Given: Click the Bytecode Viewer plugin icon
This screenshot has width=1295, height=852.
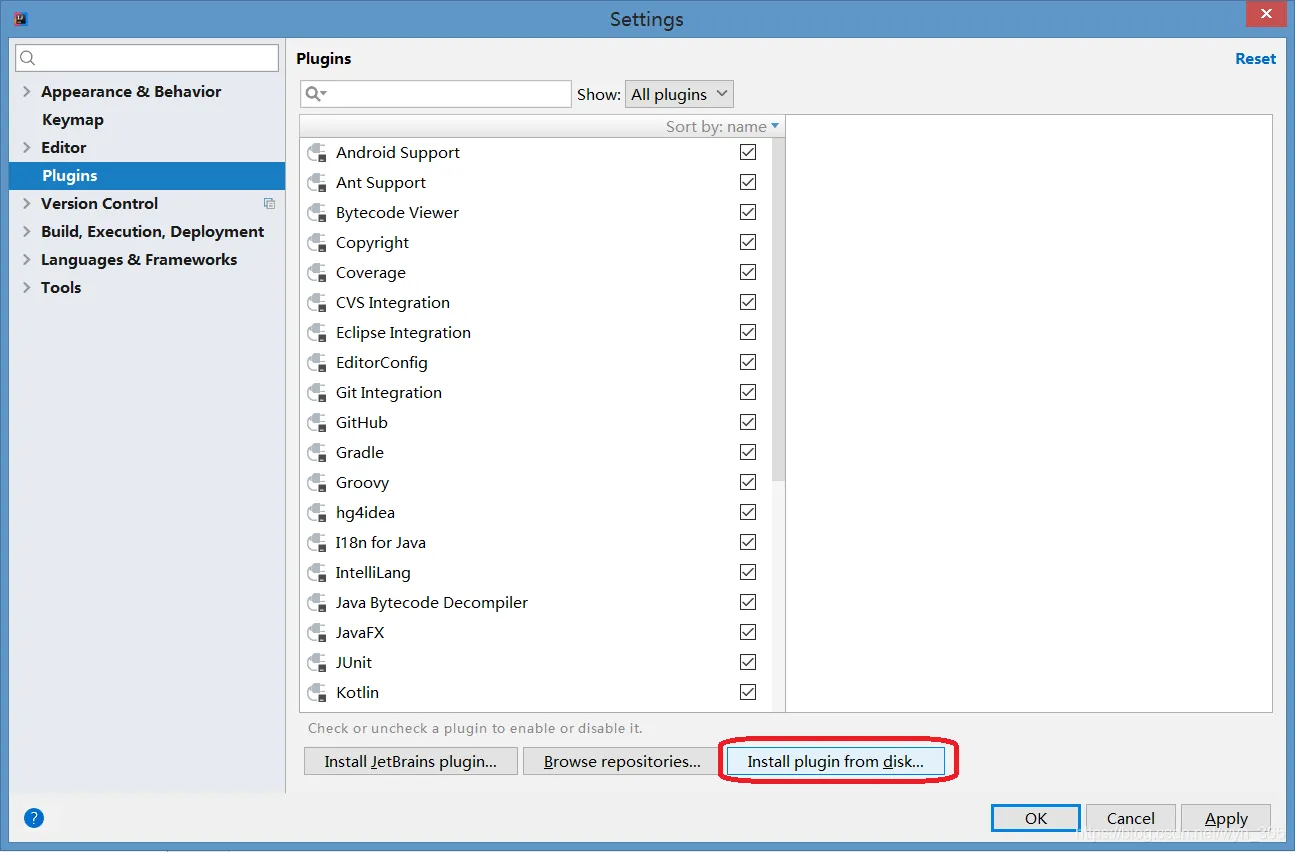Looking at the screenshot, I should point(318,213).
